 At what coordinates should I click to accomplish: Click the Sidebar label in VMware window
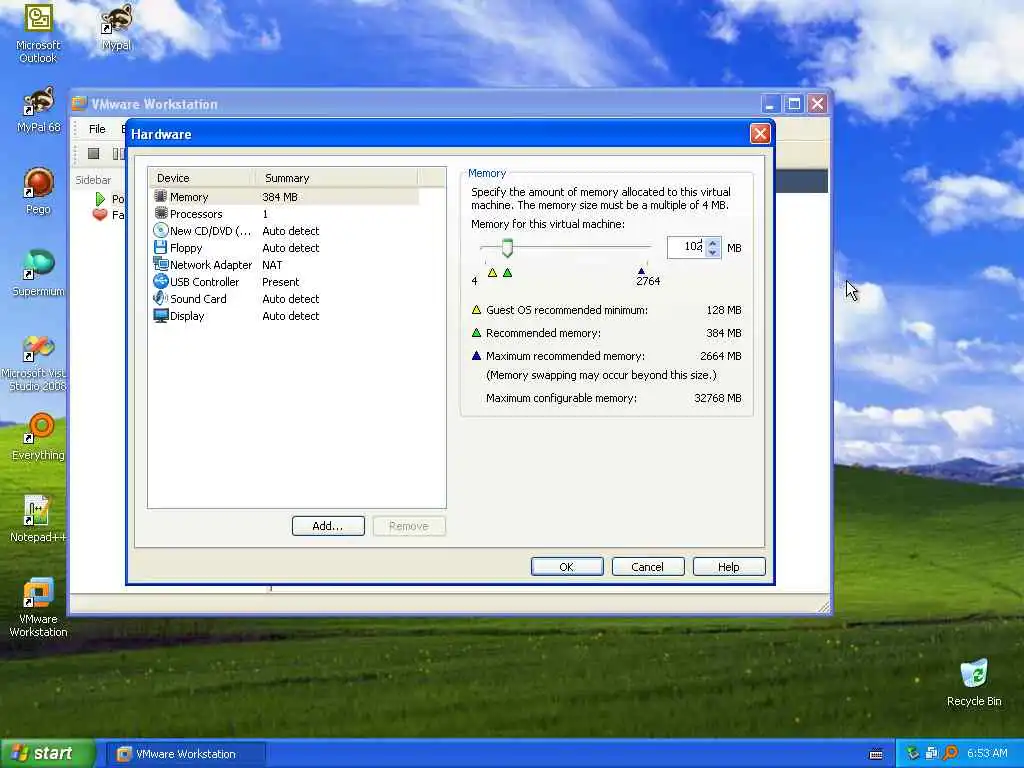pos(93,180)
